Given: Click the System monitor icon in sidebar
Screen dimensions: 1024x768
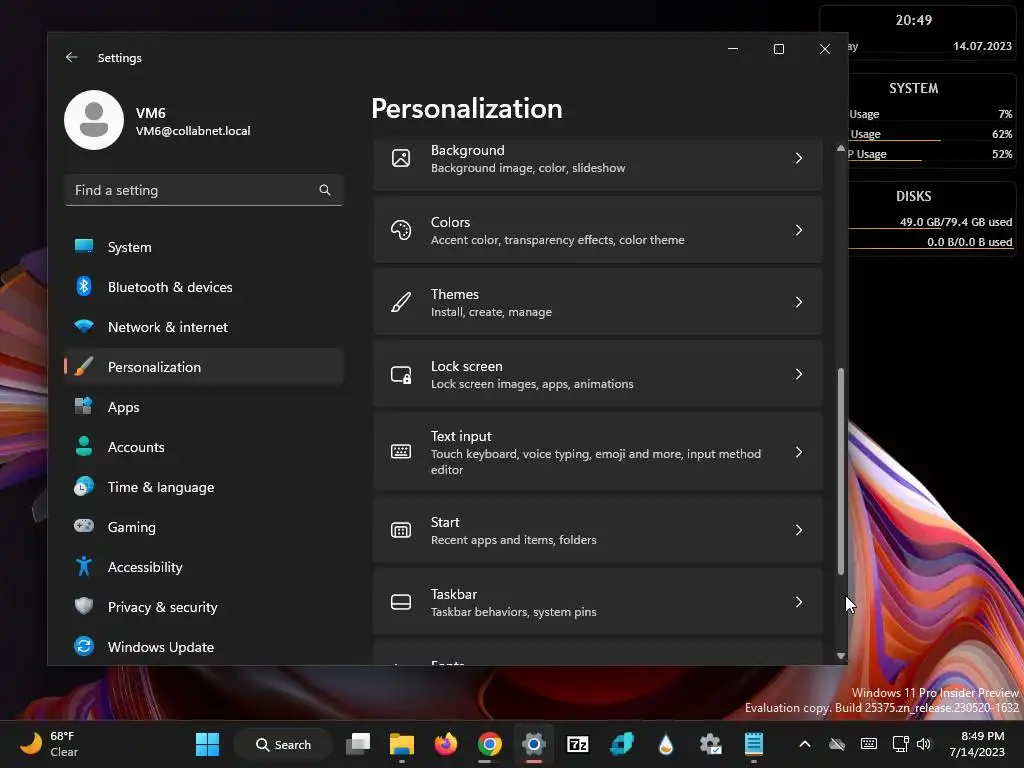Looking at the screenshot, I should 84,246.
